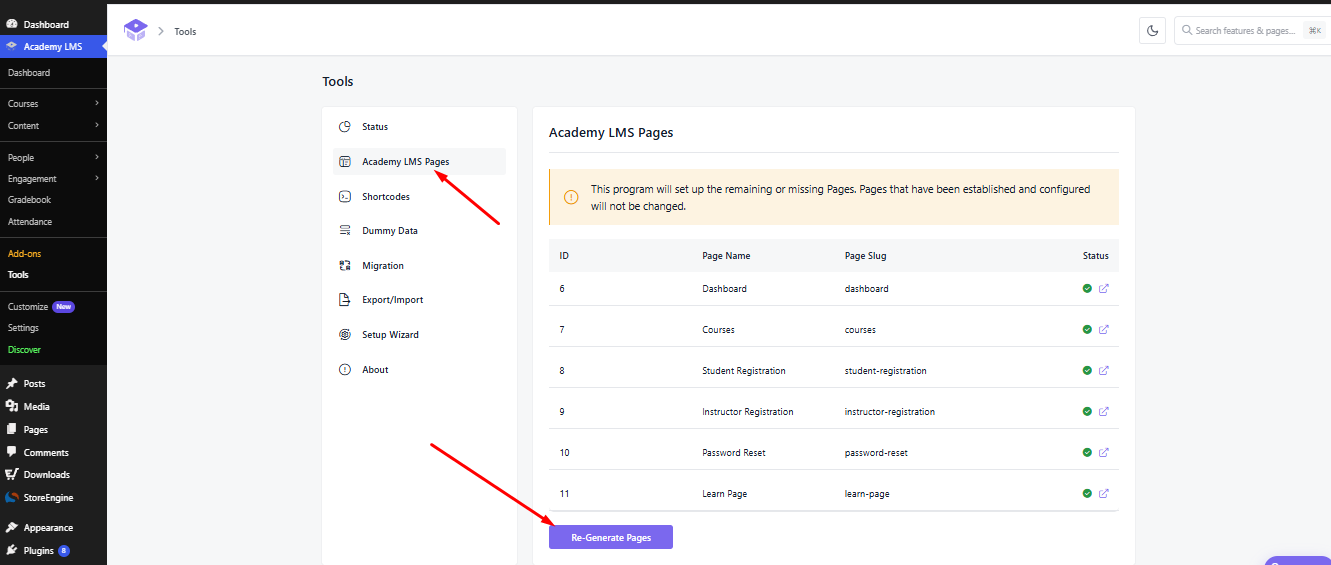Viewport: 1331px width, 565px height.
Task: Click green status check for Password Reset row
Action: pyautogui.click(x=1087, y=452)
